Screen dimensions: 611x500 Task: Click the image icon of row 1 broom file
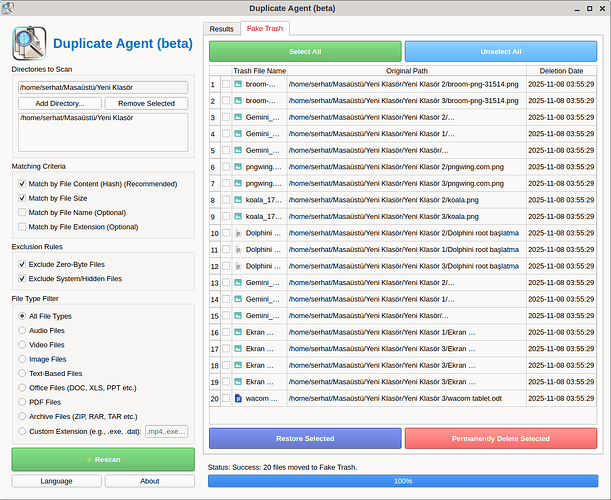[x=238, y=85]
